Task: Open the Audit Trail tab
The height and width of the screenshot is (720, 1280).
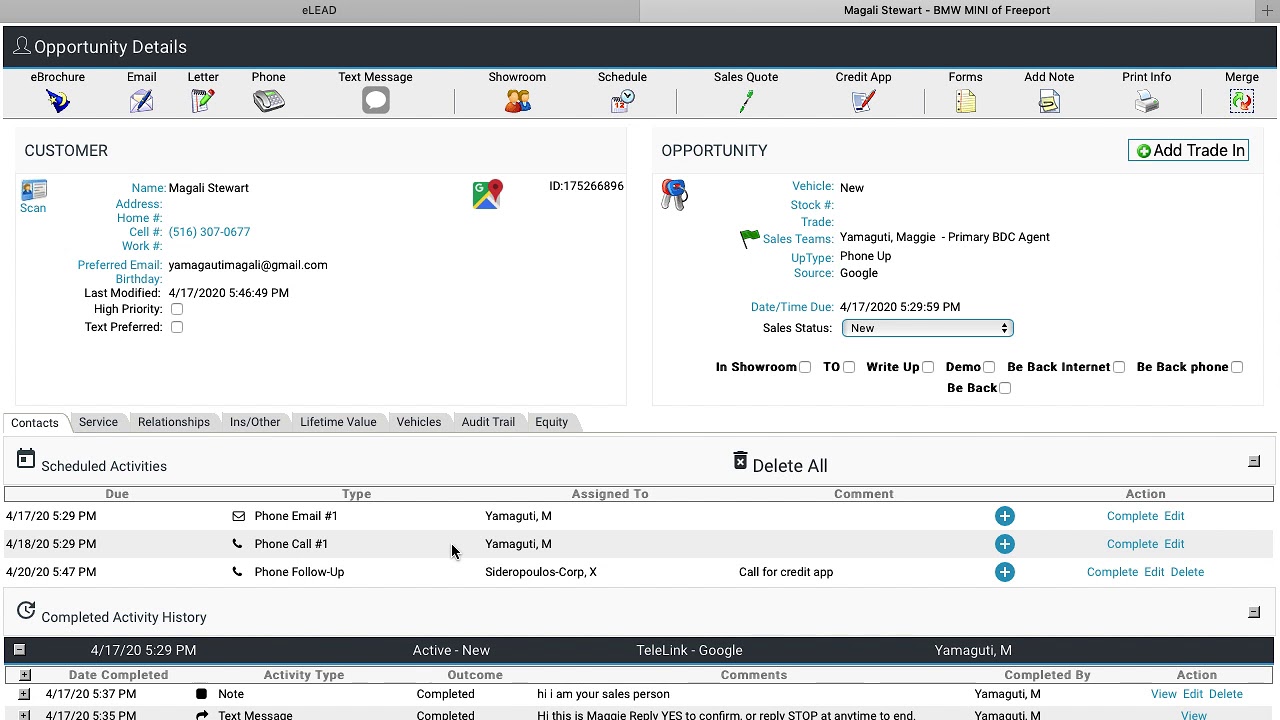Action: (x=488, y=422)
